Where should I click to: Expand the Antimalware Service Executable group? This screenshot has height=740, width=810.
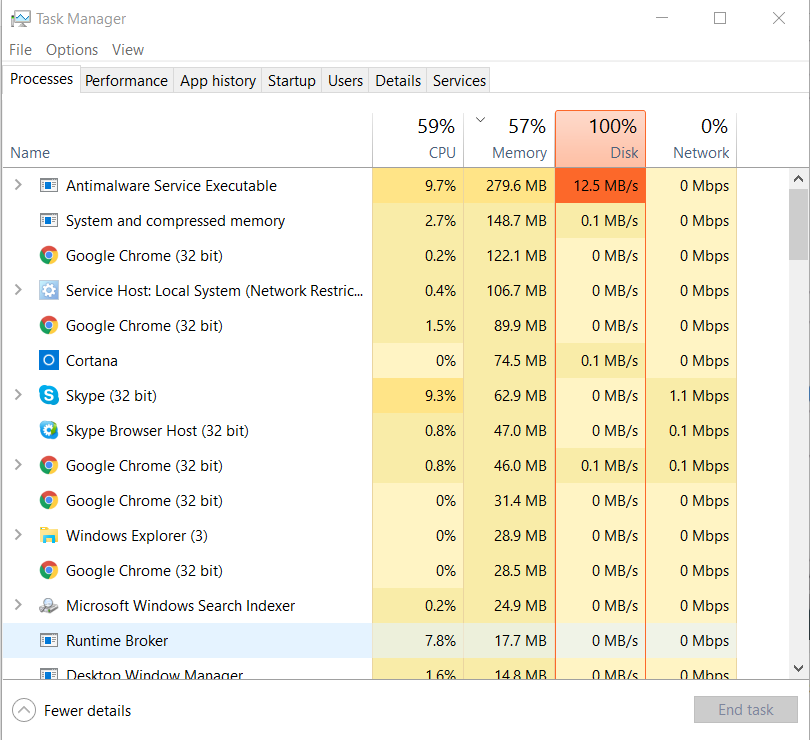pos(18,186)
